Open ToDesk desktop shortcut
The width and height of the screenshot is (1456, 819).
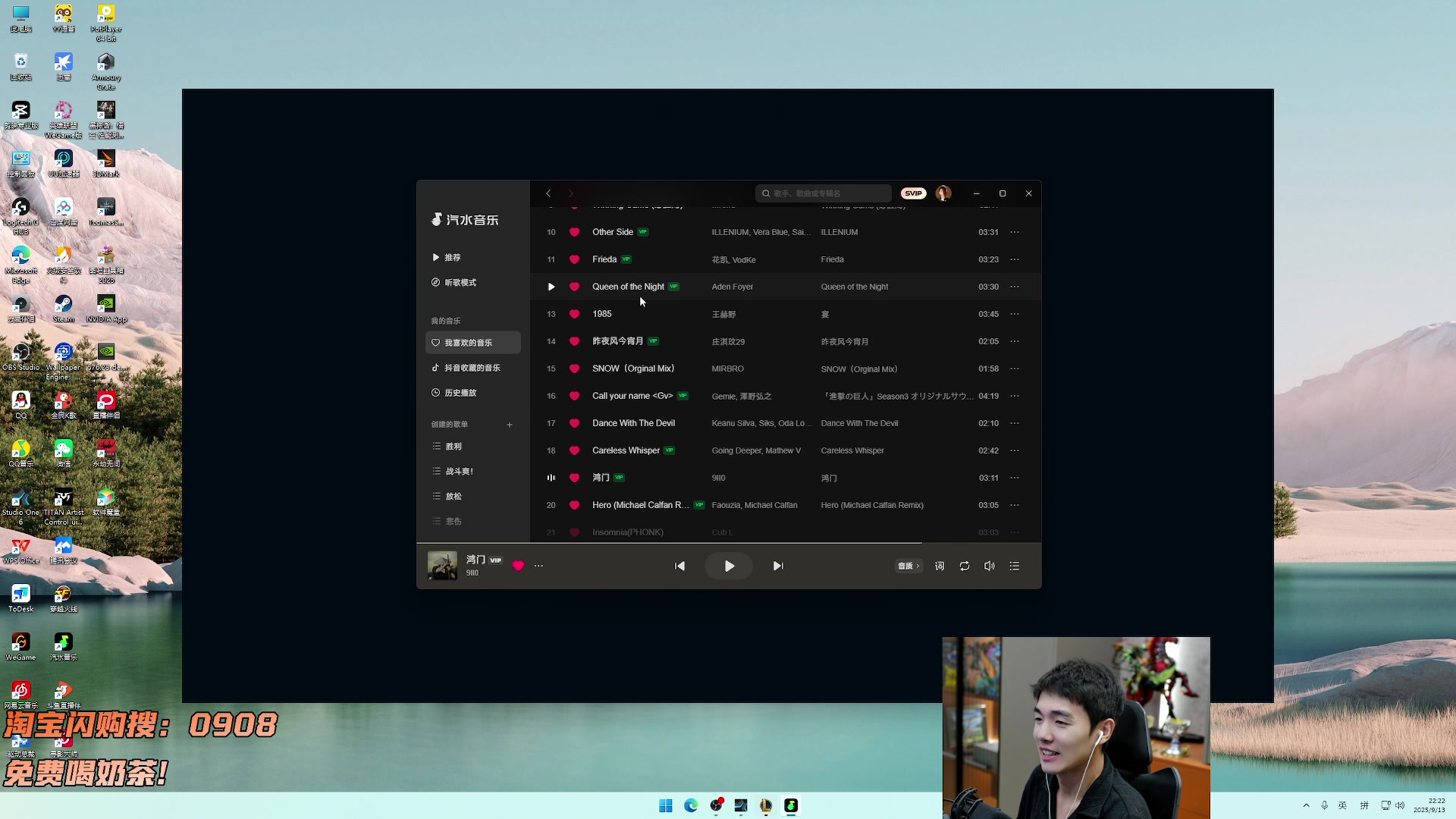click(21, 599)
